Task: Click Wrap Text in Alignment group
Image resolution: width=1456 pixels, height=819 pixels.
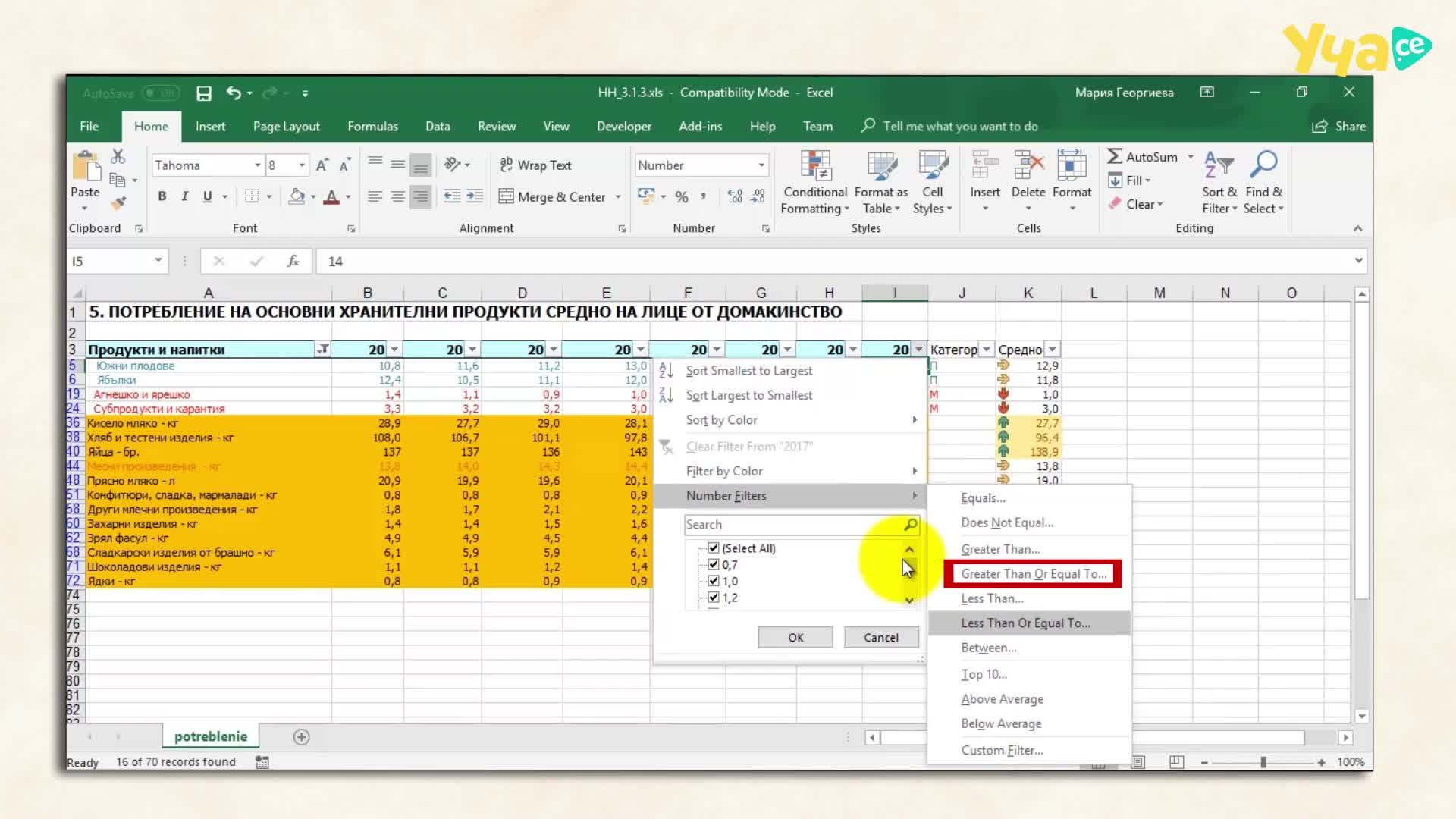Action: [x=536, y=165]
